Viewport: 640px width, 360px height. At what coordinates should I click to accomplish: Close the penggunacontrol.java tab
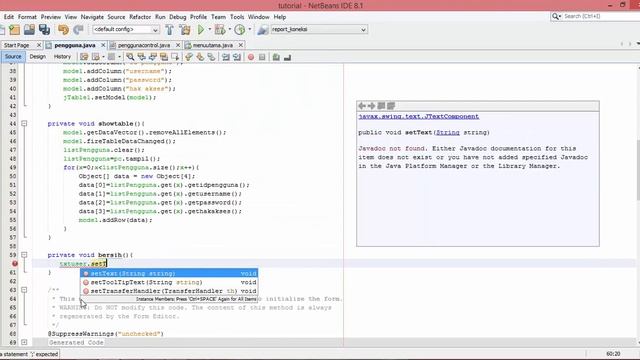(x=178, y=45)
